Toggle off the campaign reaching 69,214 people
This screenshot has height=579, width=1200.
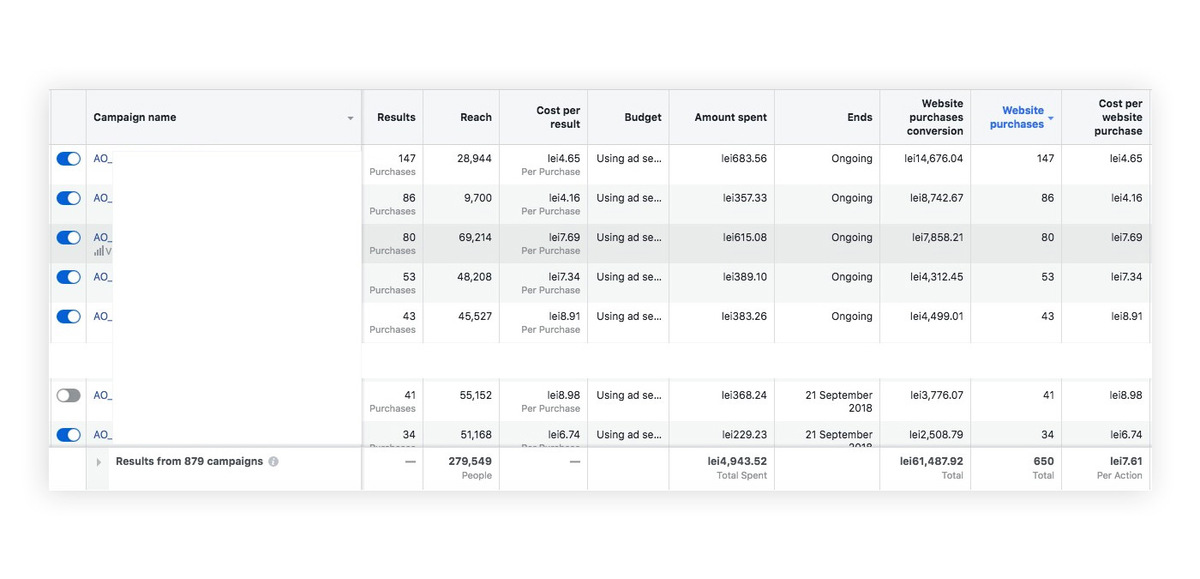68,238
